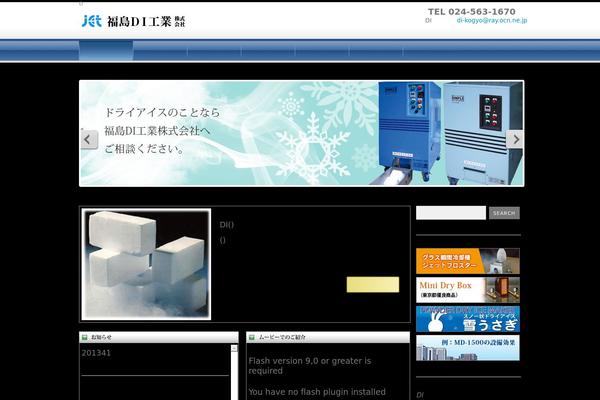Screen dimensions: 600x400
Task: Click the TEL 024-563-1670 text
Action: pyautogui.click(x=471, y=11)
